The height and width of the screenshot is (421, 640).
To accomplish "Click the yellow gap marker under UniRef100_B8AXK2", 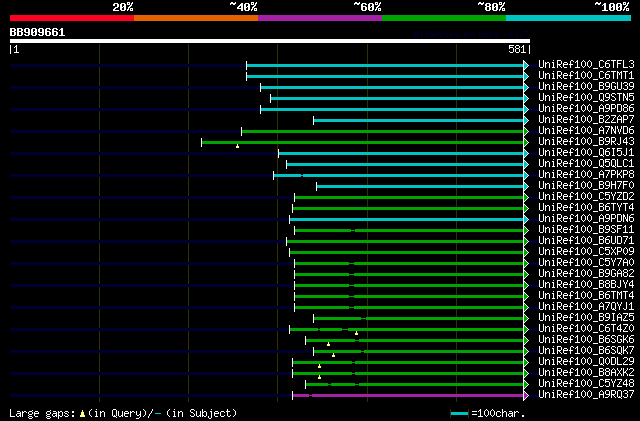I will [x=319, y=377].
